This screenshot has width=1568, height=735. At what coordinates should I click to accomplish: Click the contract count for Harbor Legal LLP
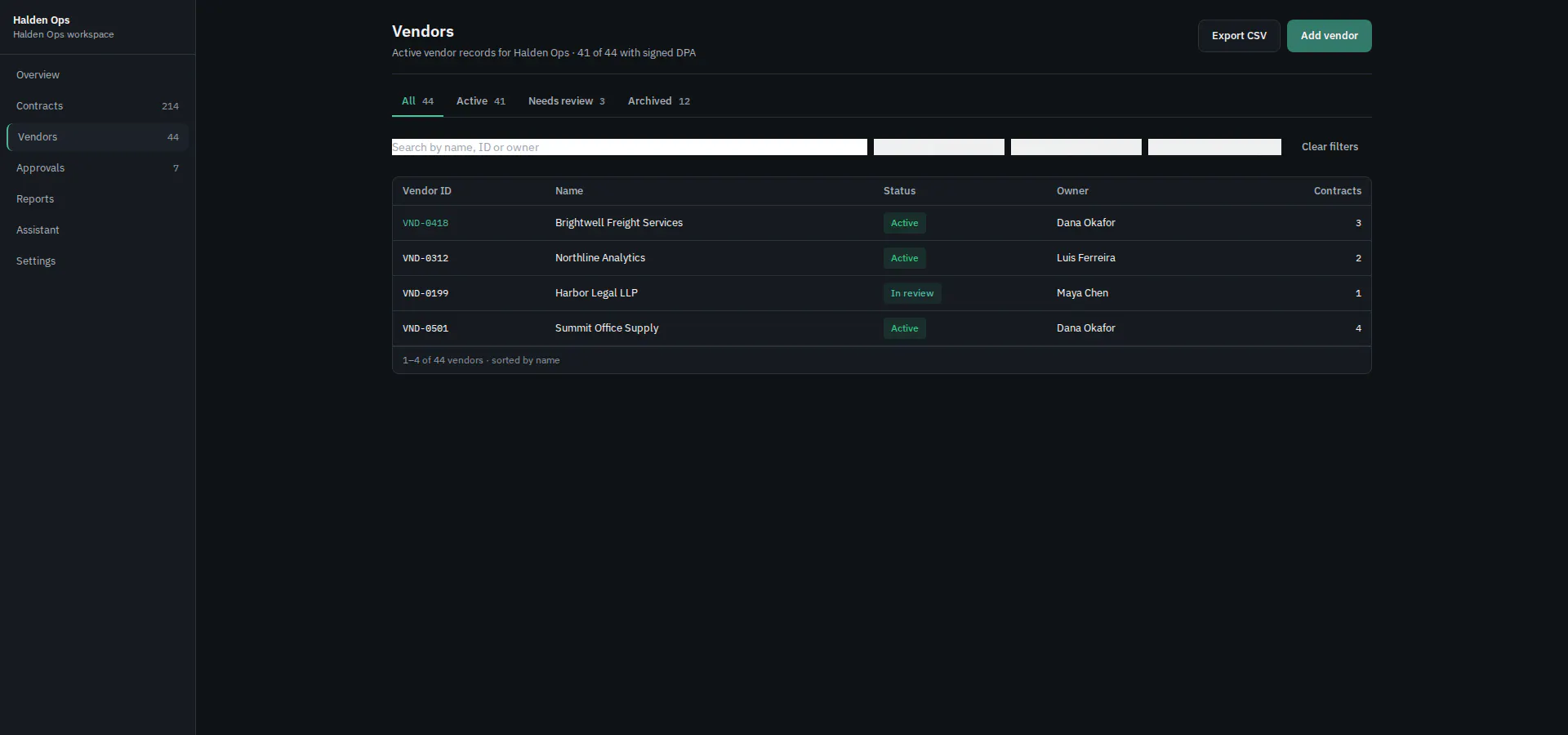pyautogui.click(x=1358, y=293)
